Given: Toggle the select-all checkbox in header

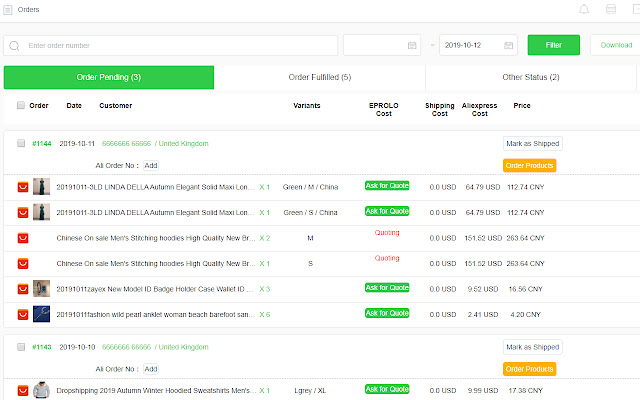Looking at the screenshot, I should point(21,105).
